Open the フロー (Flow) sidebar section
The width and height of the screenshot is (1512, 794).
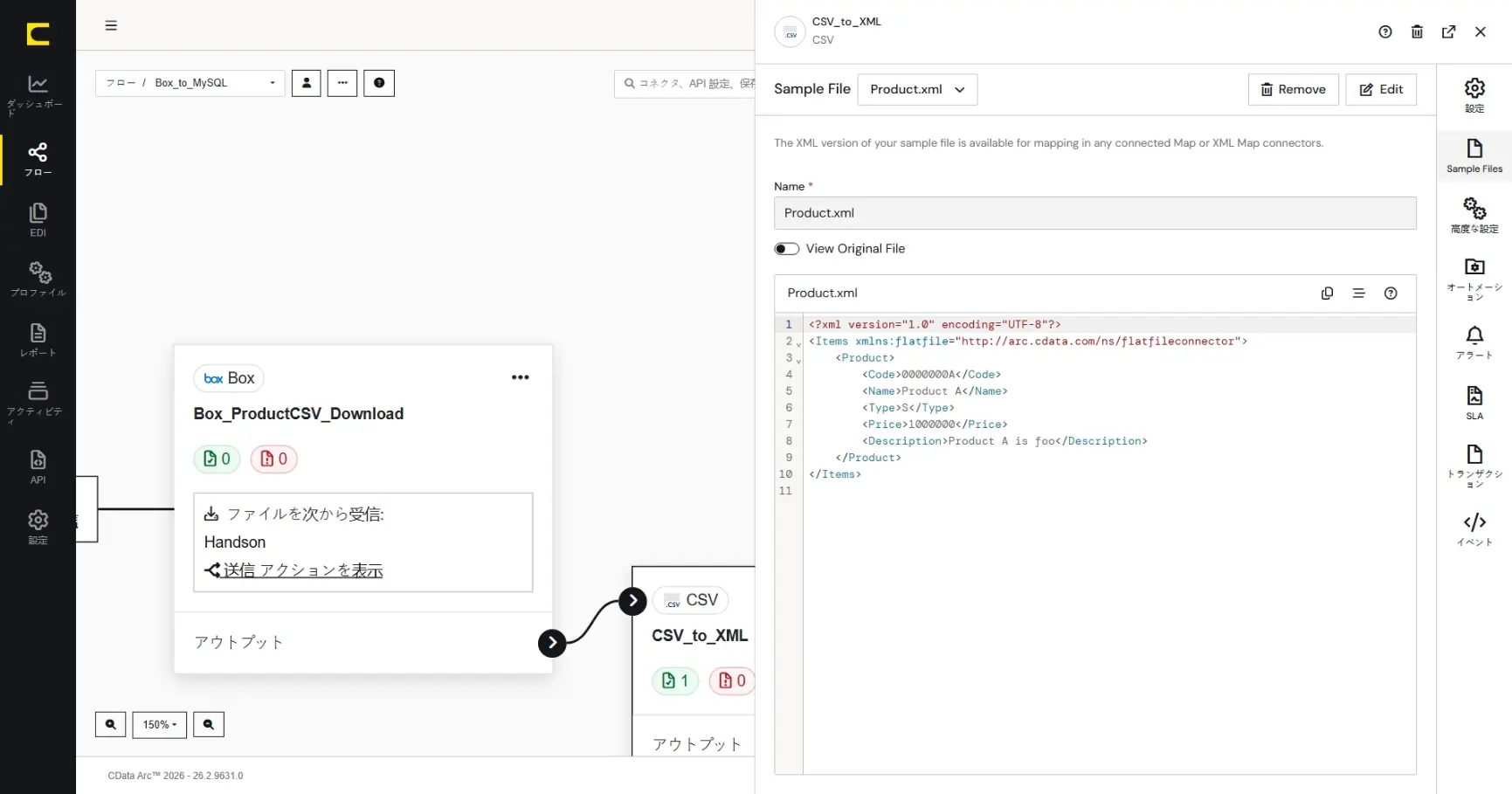[38, 159]
